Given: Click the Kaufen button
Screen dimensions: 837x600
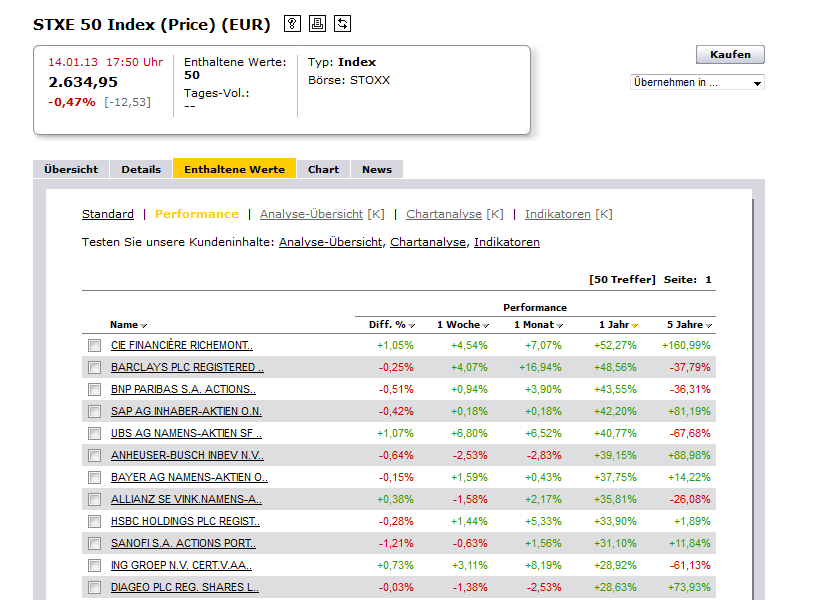Looking at the screenshot, I should (730, 54).
